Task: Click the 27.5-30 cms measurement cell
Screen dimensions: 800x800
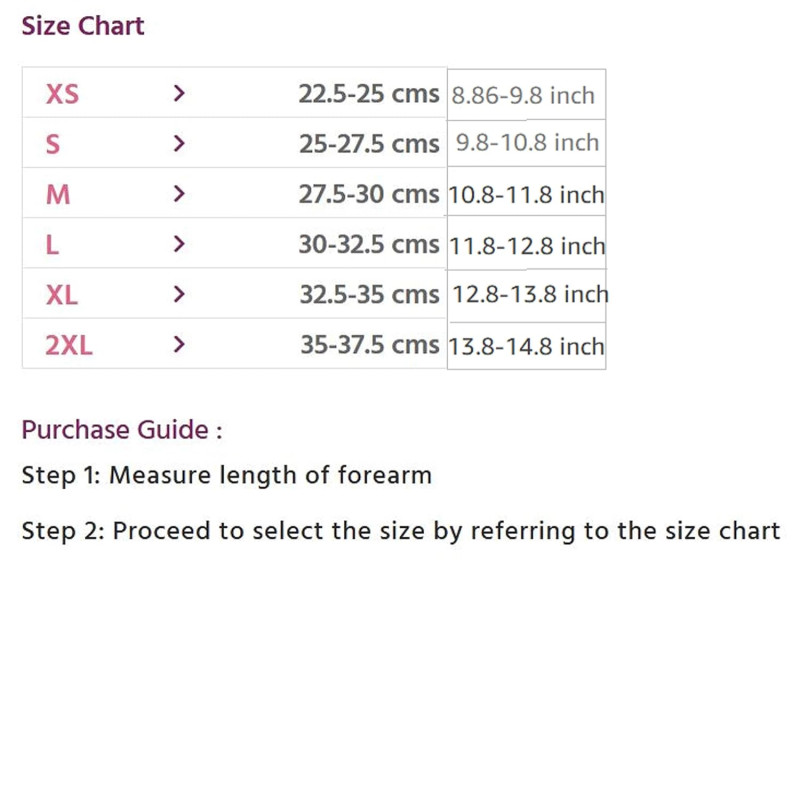Action: 369,194
